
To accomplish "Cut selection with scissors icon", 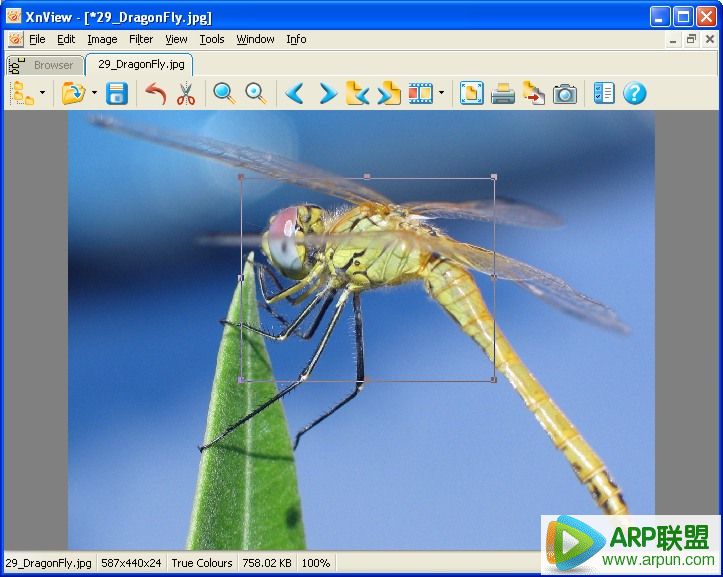I will click(x=186, y=93).
